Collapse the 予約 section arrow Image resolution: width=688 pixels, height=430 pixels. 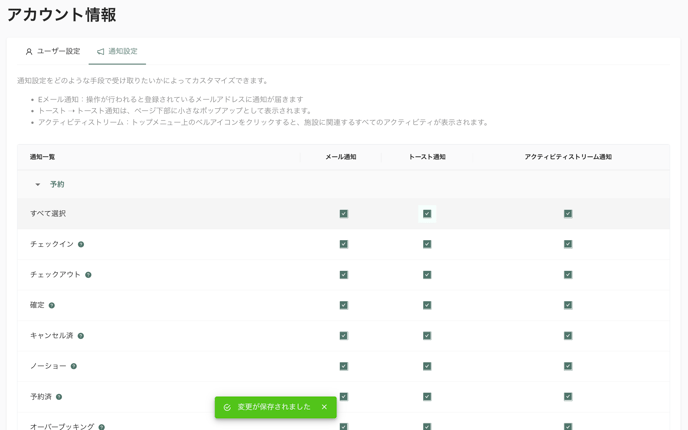point(38,185)
